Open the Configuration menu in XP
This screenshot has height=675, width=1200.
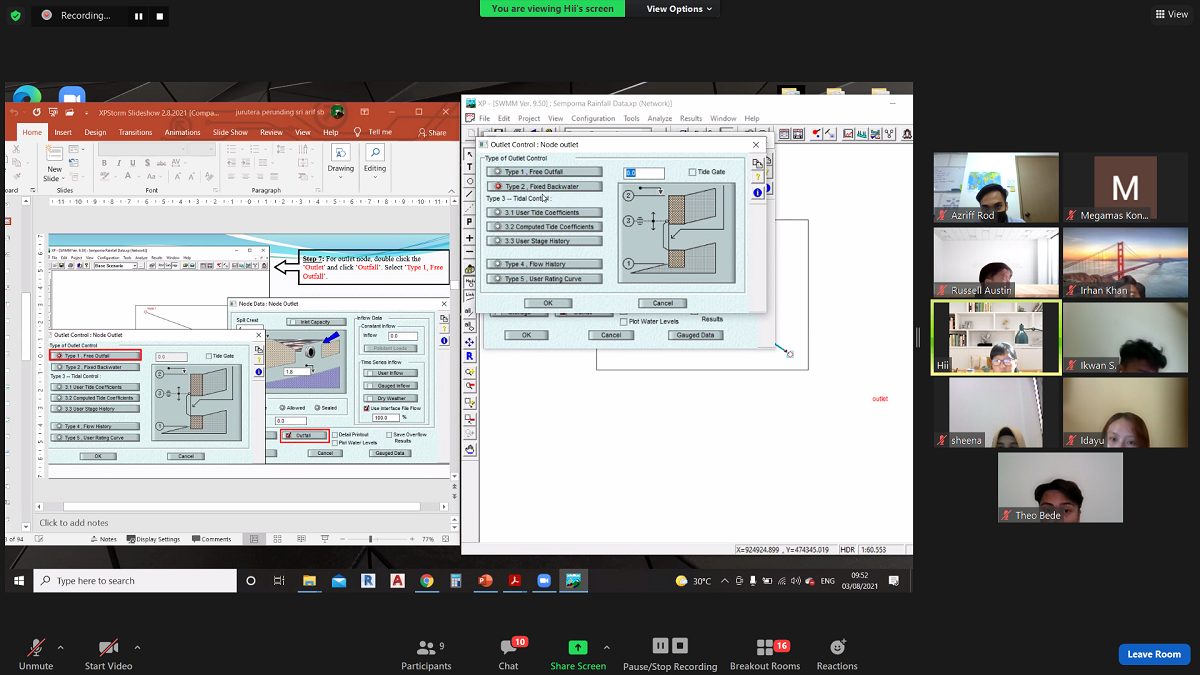(593, 119)
